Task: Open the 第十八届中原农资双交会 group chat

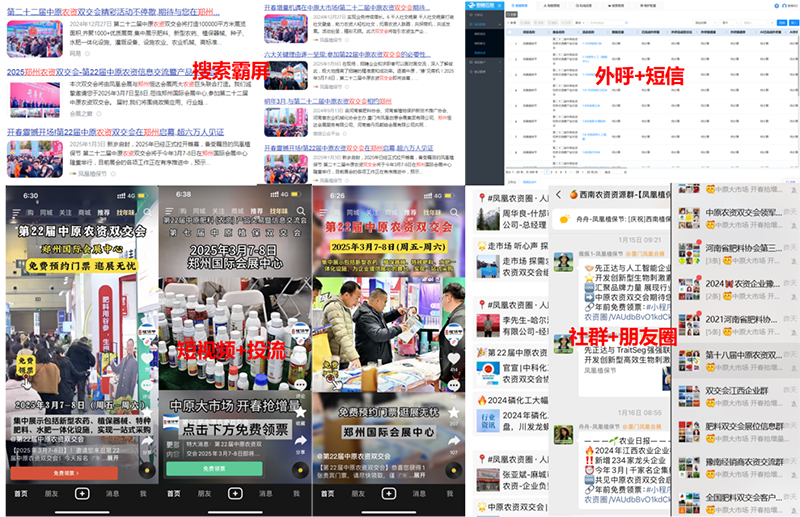Action: click(742, 354)
